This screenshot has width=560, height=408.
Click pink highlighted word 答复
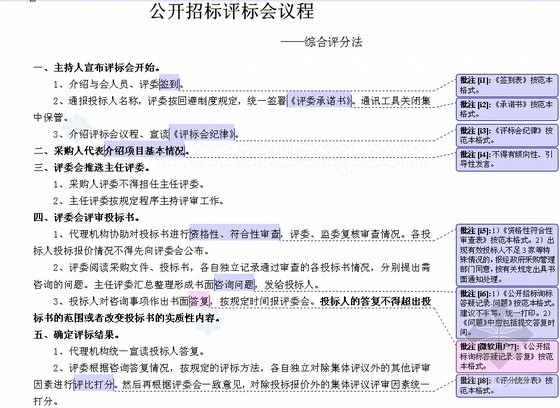click(199, 301)
